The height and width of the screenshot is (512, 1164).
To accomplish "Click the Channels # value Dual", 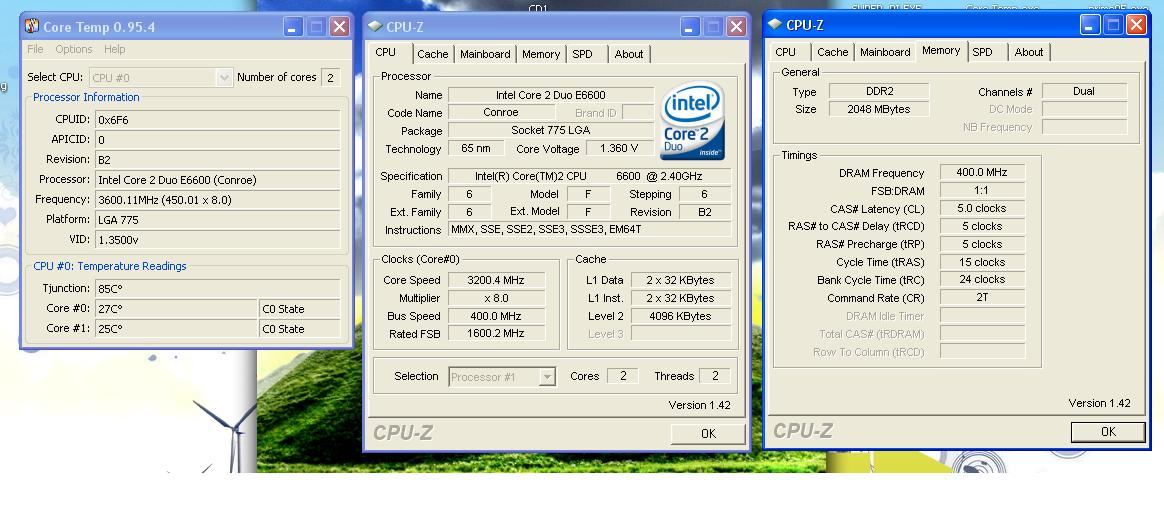I will (x=1085, y=91).
